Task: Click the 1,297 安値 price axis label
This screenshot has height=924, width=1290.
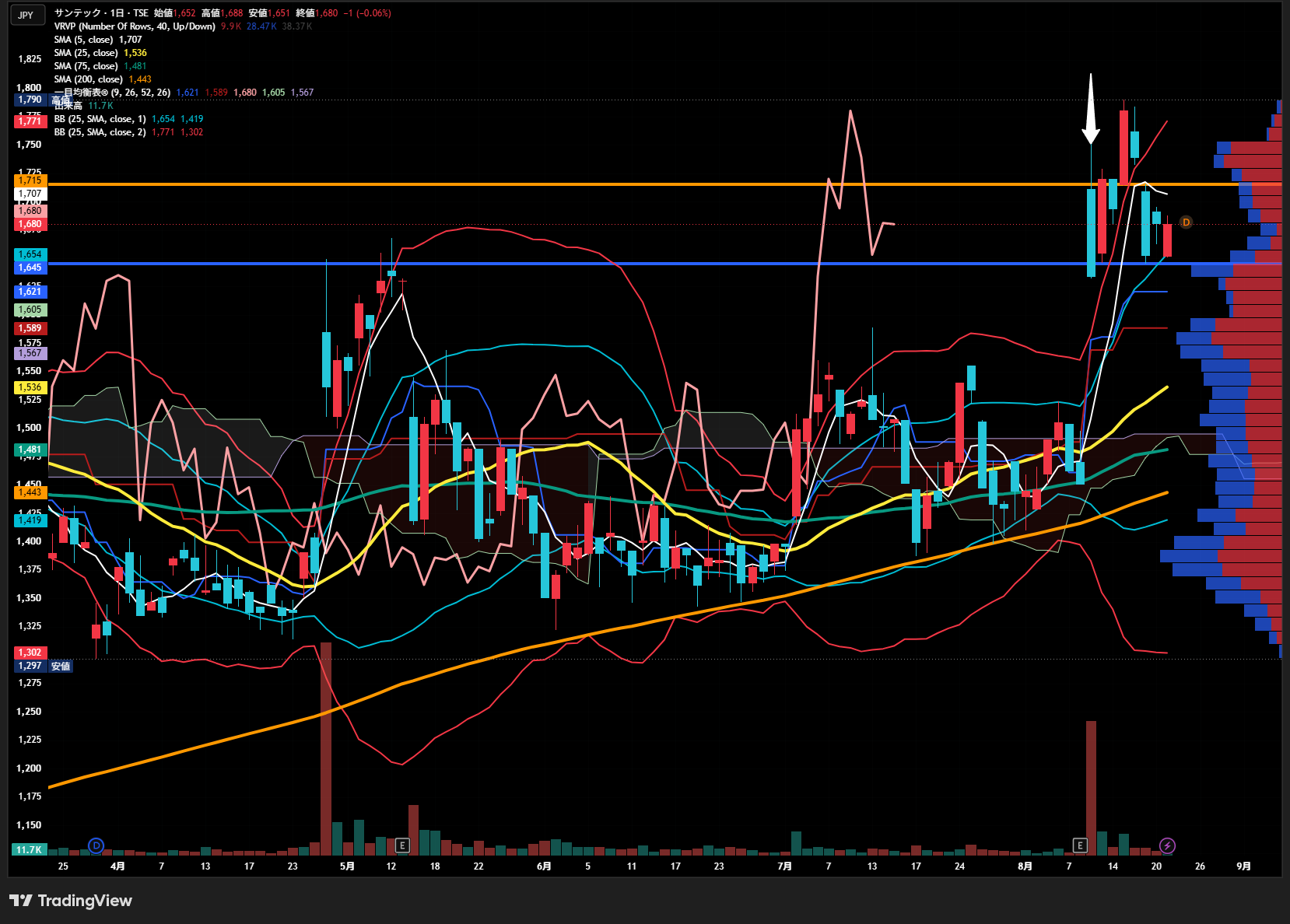Action: (44, 666)
